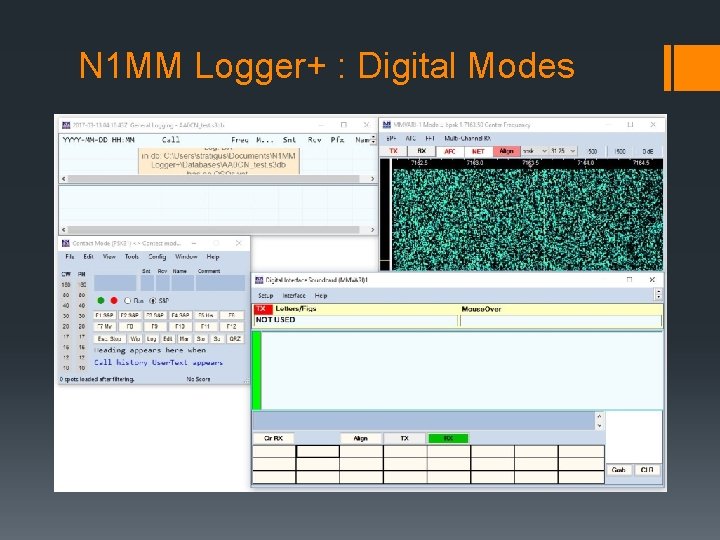Click the spinner at Digital Interface menu bar right
This screenshot has height=540, width=720.
click(x=659, y=294)
